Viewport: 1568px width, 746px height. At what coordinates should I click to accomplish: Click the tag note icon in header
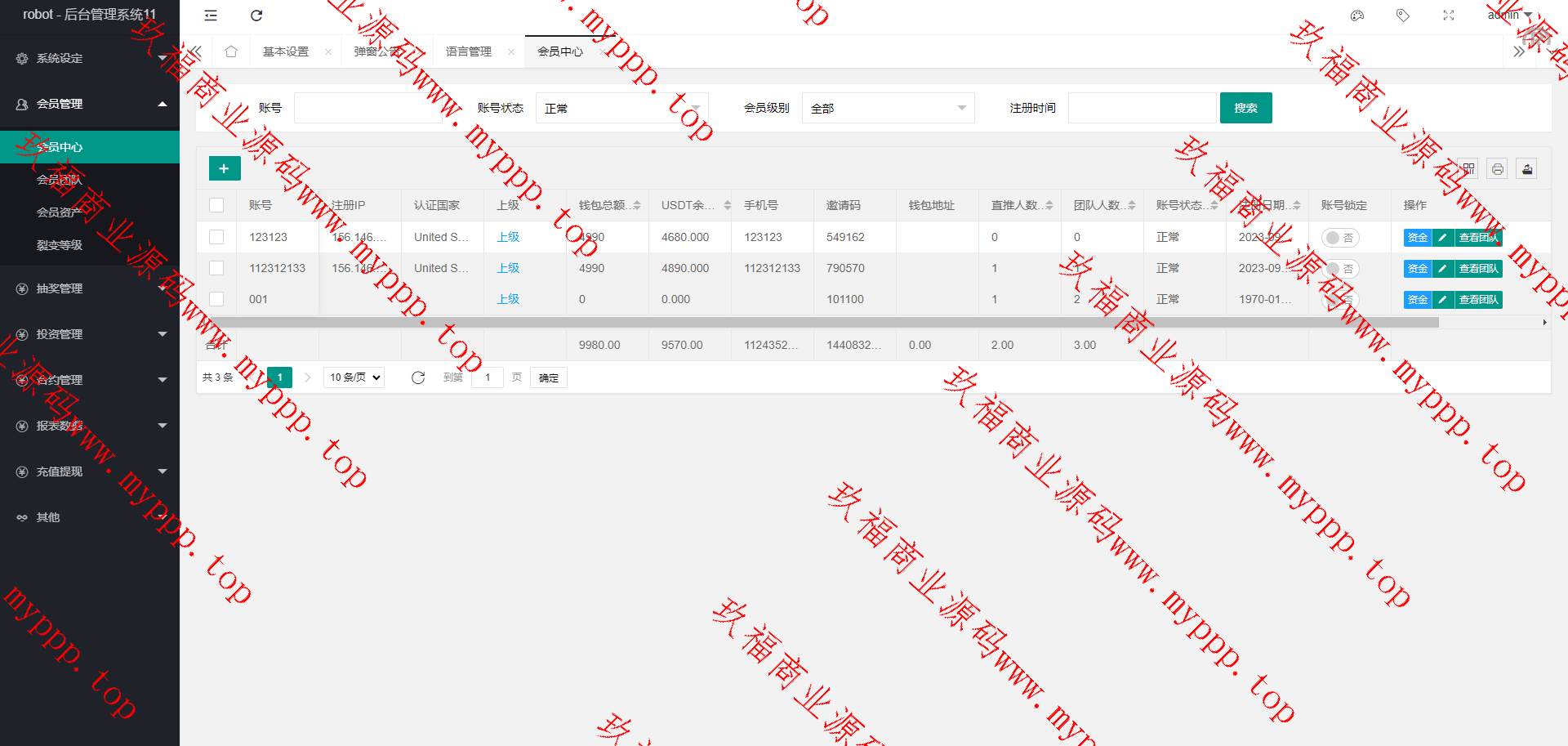(x=1403, y=16)
